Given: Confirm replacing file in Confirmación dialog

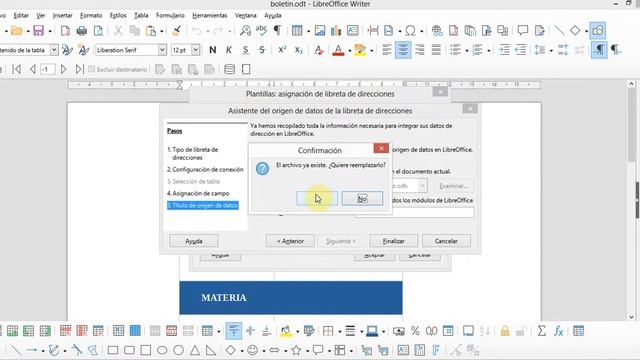Looking at the screenshot, I should click(317, 198).
